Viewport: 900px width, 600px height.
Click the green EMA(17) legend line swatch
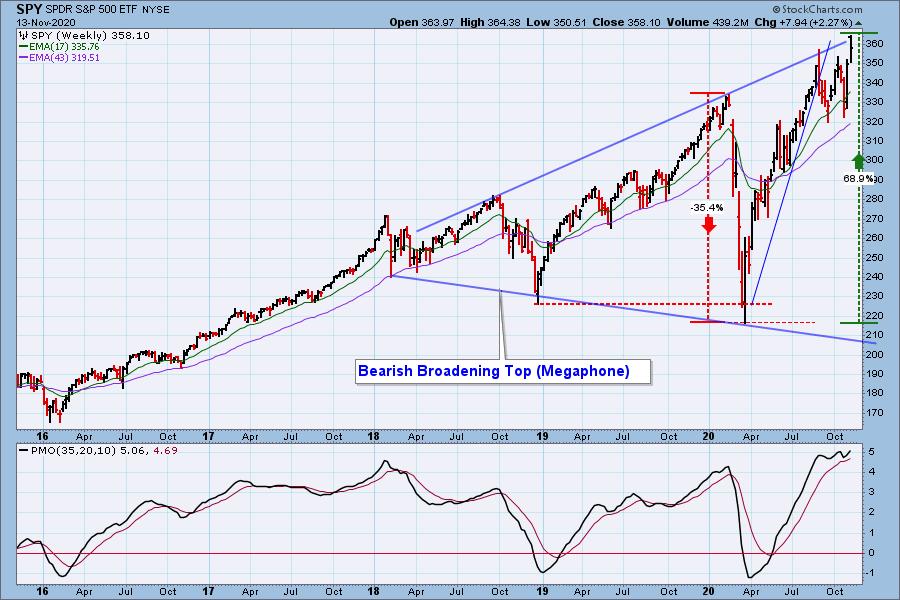pos(24,47)
